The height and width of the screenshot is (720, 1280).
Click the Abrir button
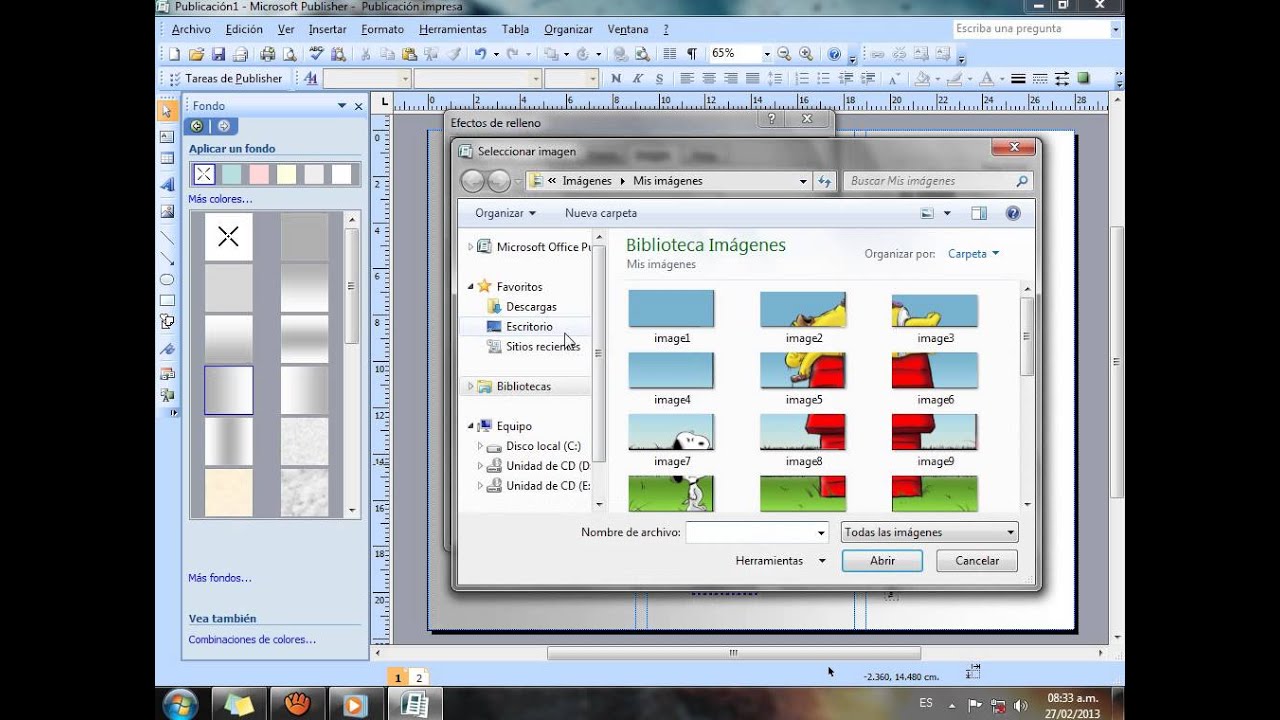(x=882, y=561)
